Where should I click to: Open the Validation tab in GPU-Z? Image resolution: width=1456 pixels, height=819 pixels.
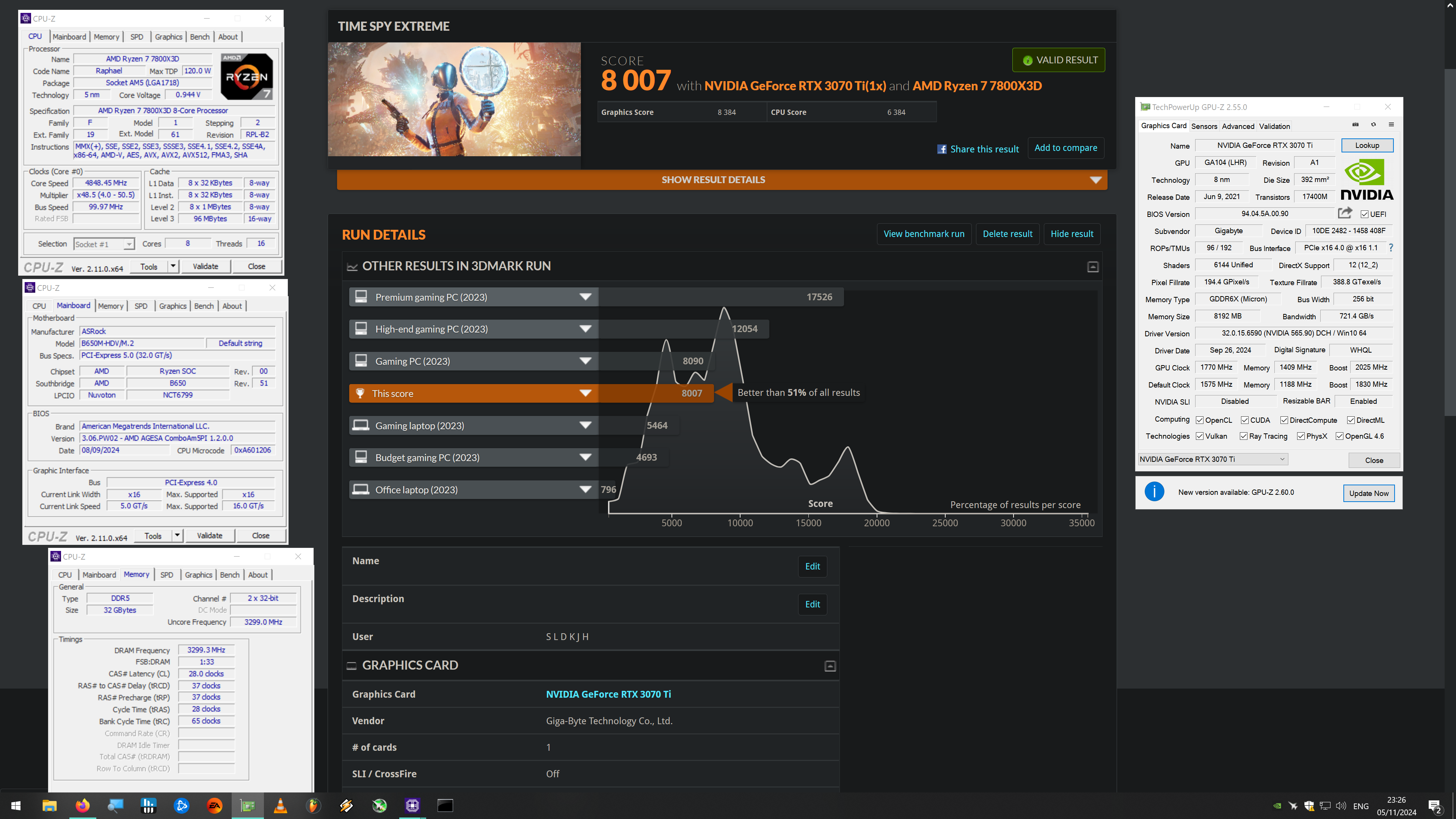pos(1274,126)
